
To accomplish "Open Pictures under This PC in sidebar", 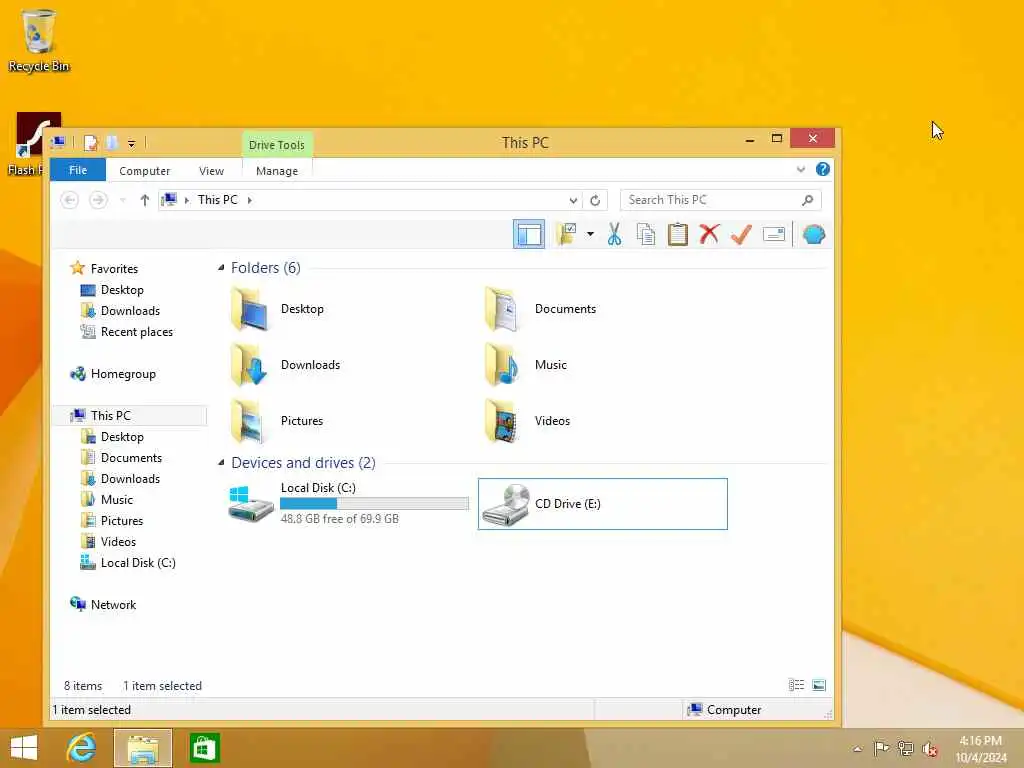I will (121, 520).
